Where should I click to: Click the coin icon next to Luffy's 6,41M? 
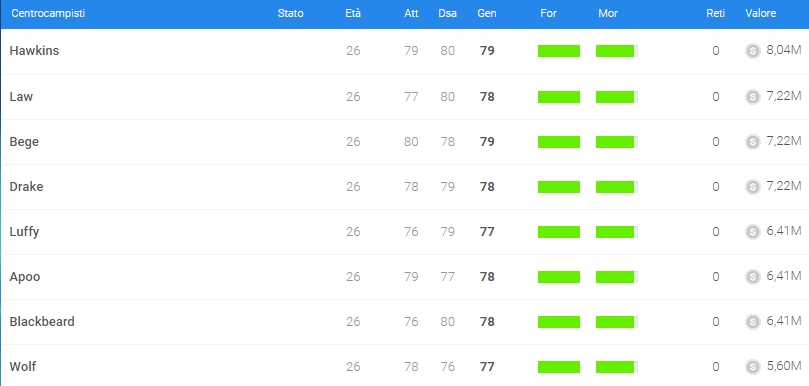coord(753,232)
